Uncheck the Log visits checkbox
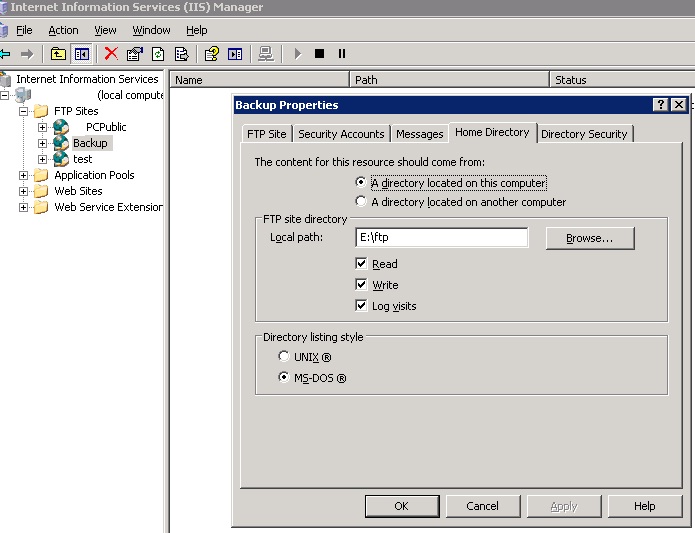Screen dimensions: 695x533 click(361, 305)
